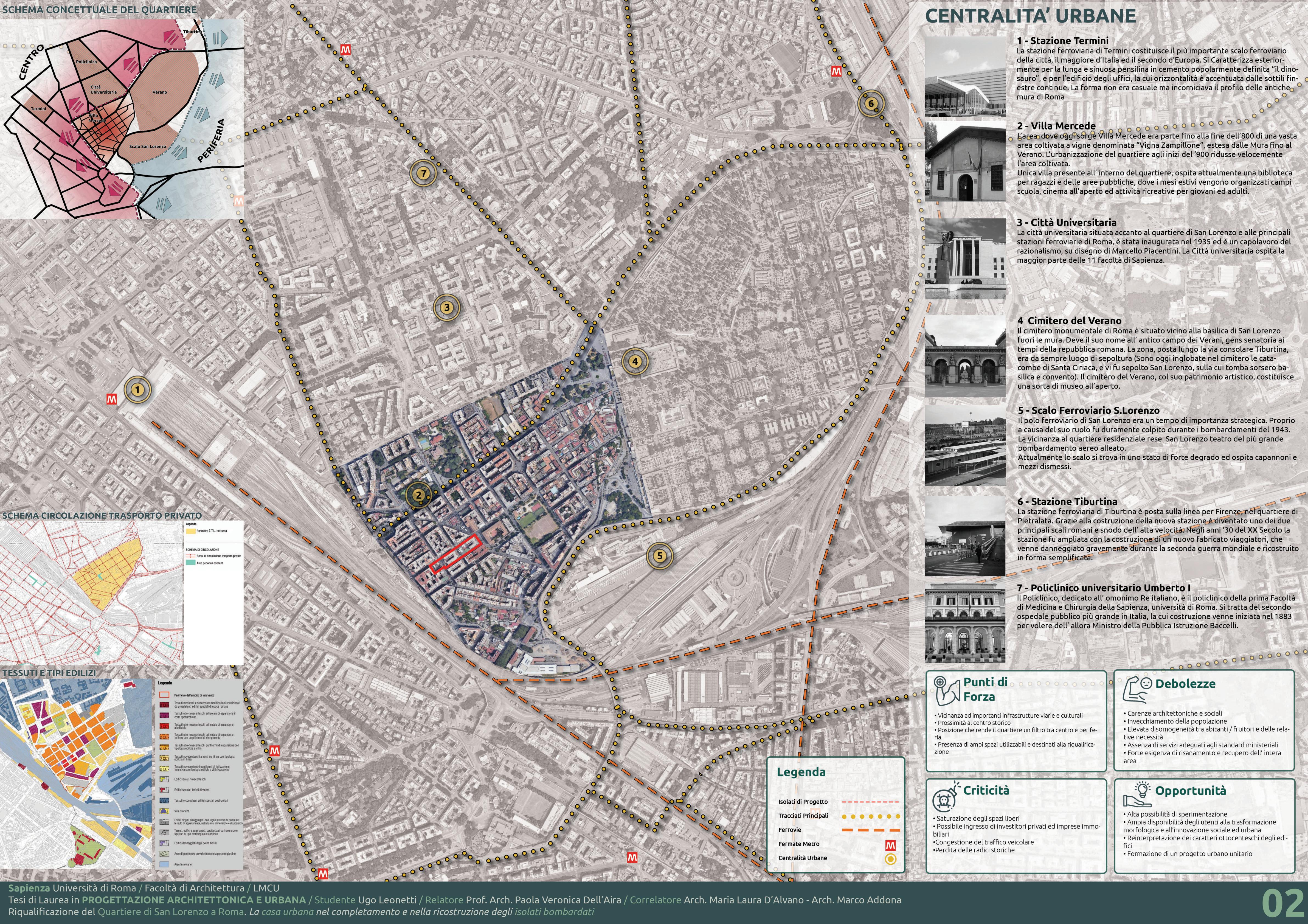Click the red project block outline on map
The width and height of the screenshot is (1308, 924).
point(456,554)
